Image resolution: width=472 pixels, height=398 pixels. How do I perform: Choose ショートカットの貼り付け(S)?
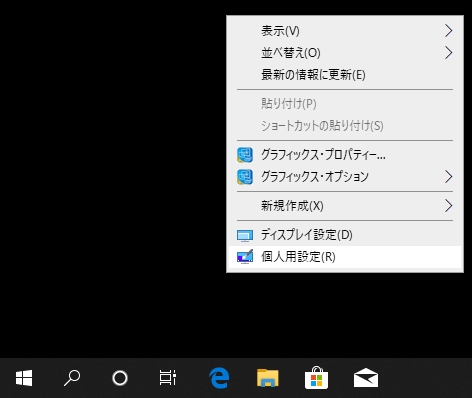coord(345,126)
